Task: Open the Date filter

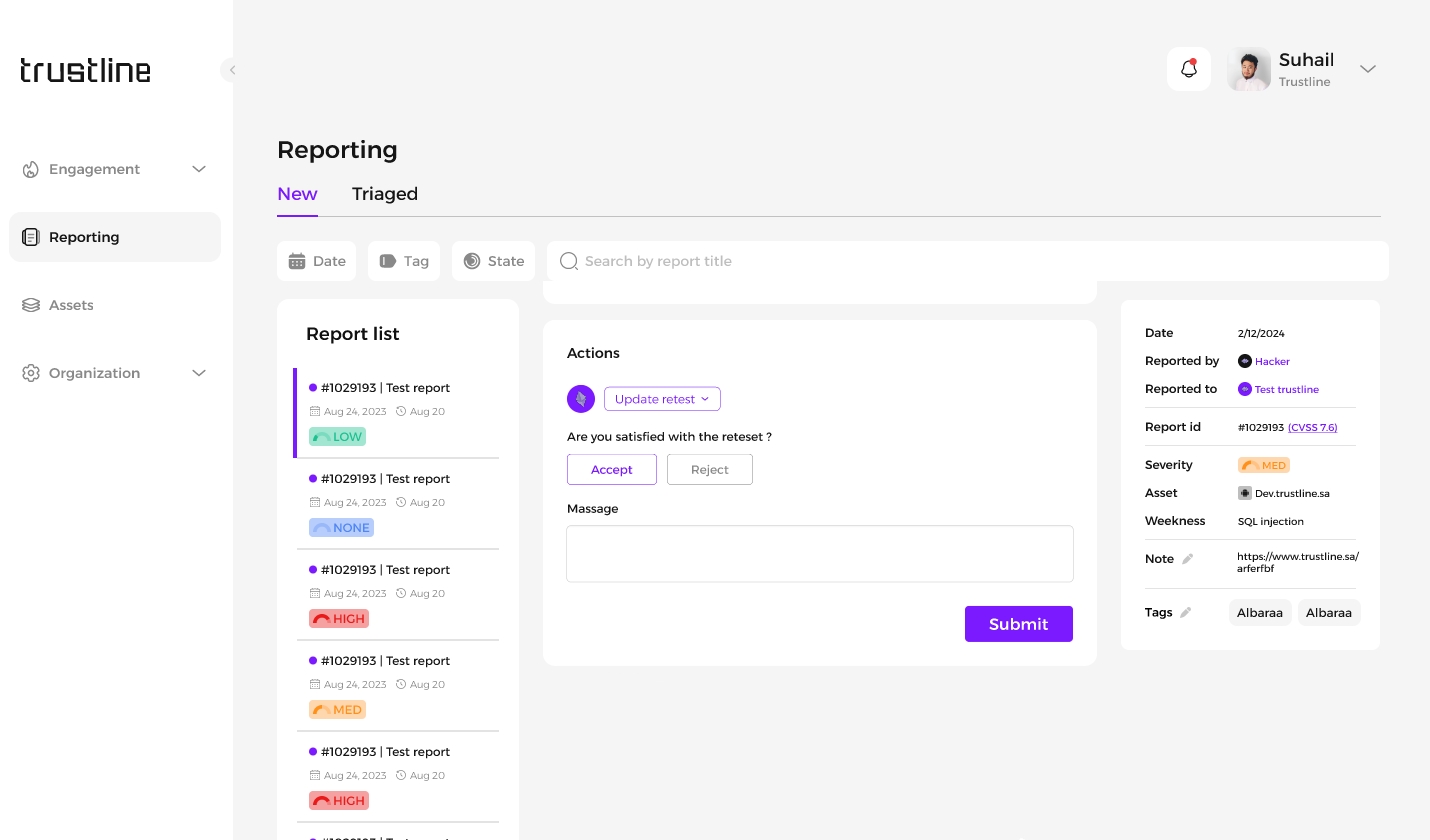Action: tap(316, 261)
